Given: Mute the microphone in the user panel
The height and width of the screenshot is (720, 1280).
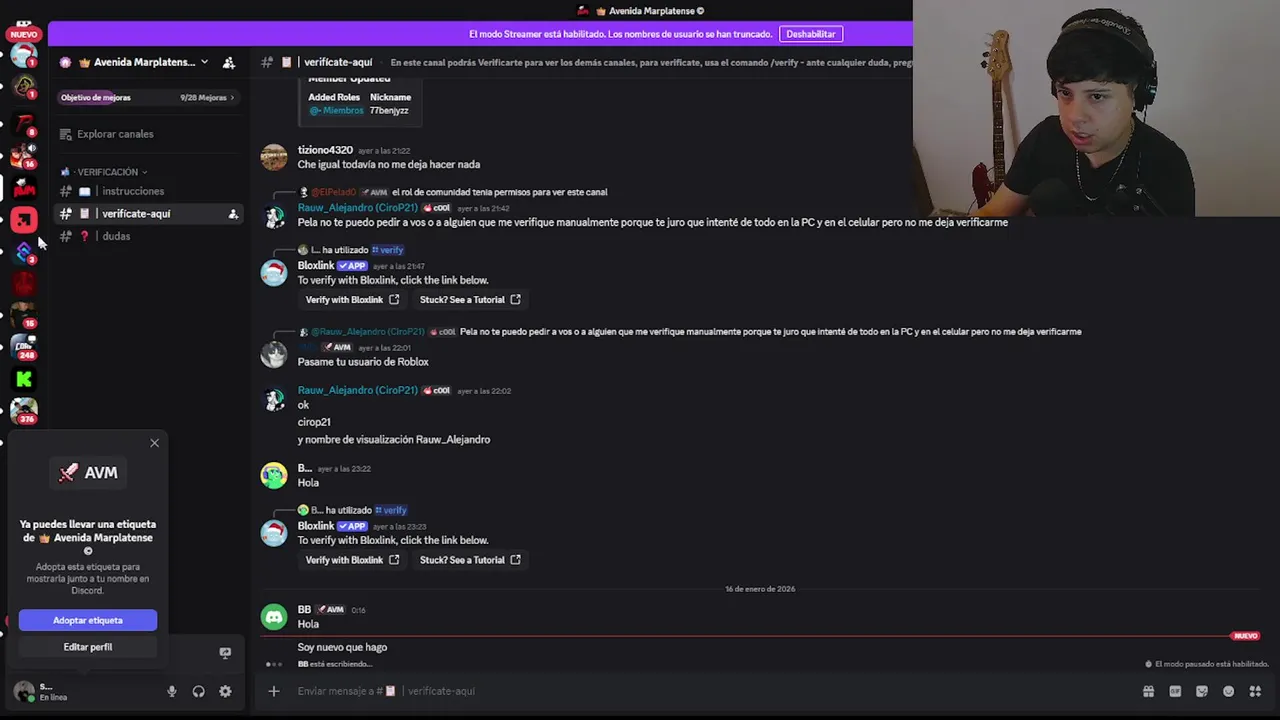Looking at the screenshot, I should click(172, 691).
